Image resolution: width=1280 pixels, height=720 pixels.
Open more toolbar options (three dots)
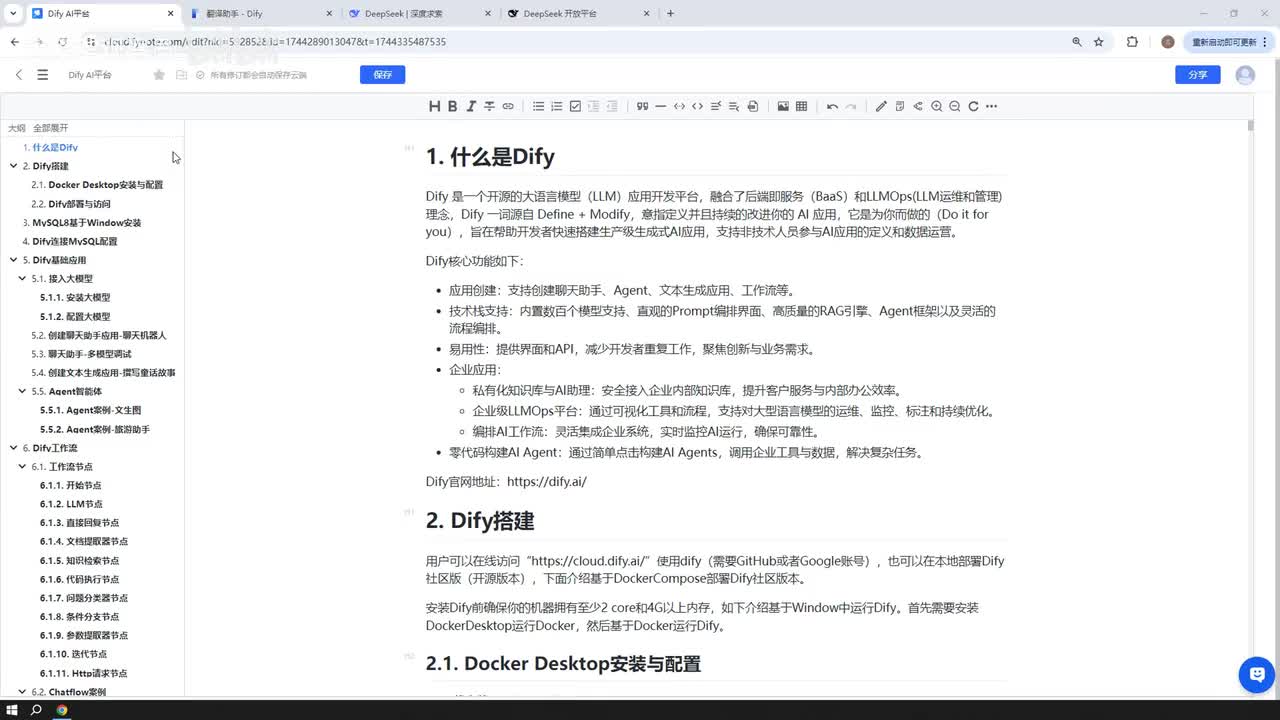coord(992,106)
